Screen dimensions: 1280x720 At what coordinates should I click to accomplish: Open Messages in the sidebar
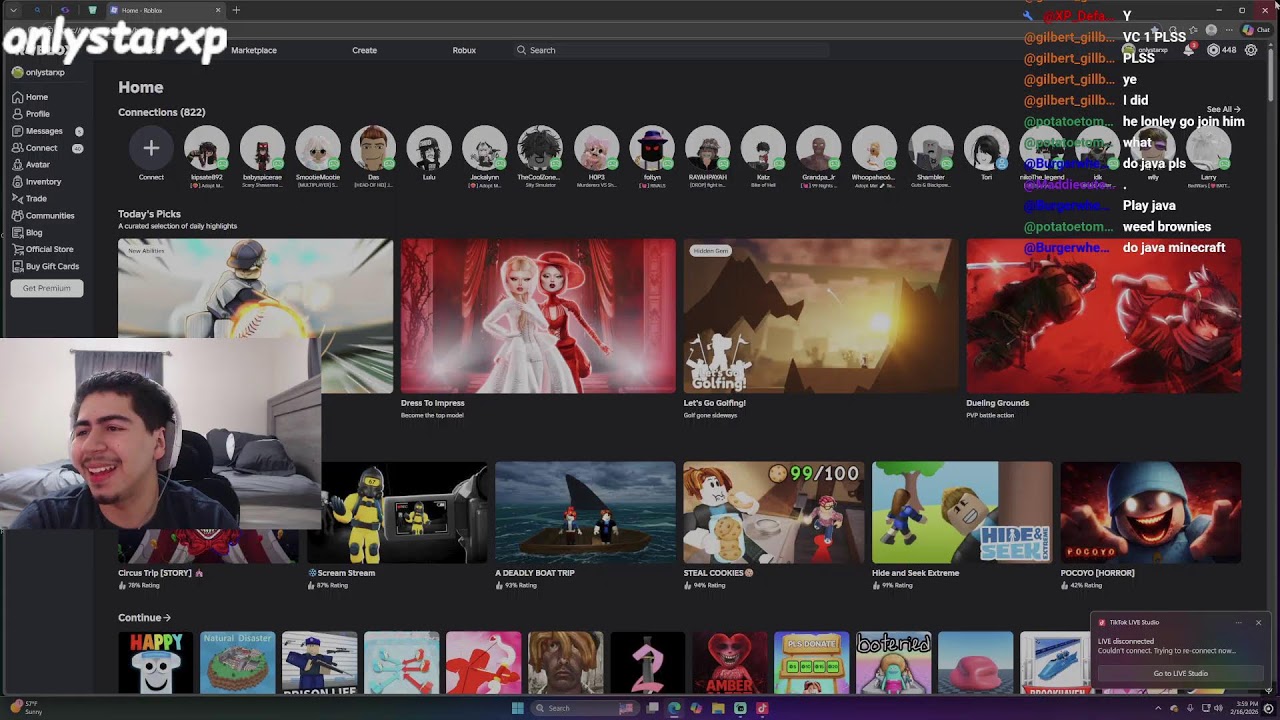tap(38, 131)
